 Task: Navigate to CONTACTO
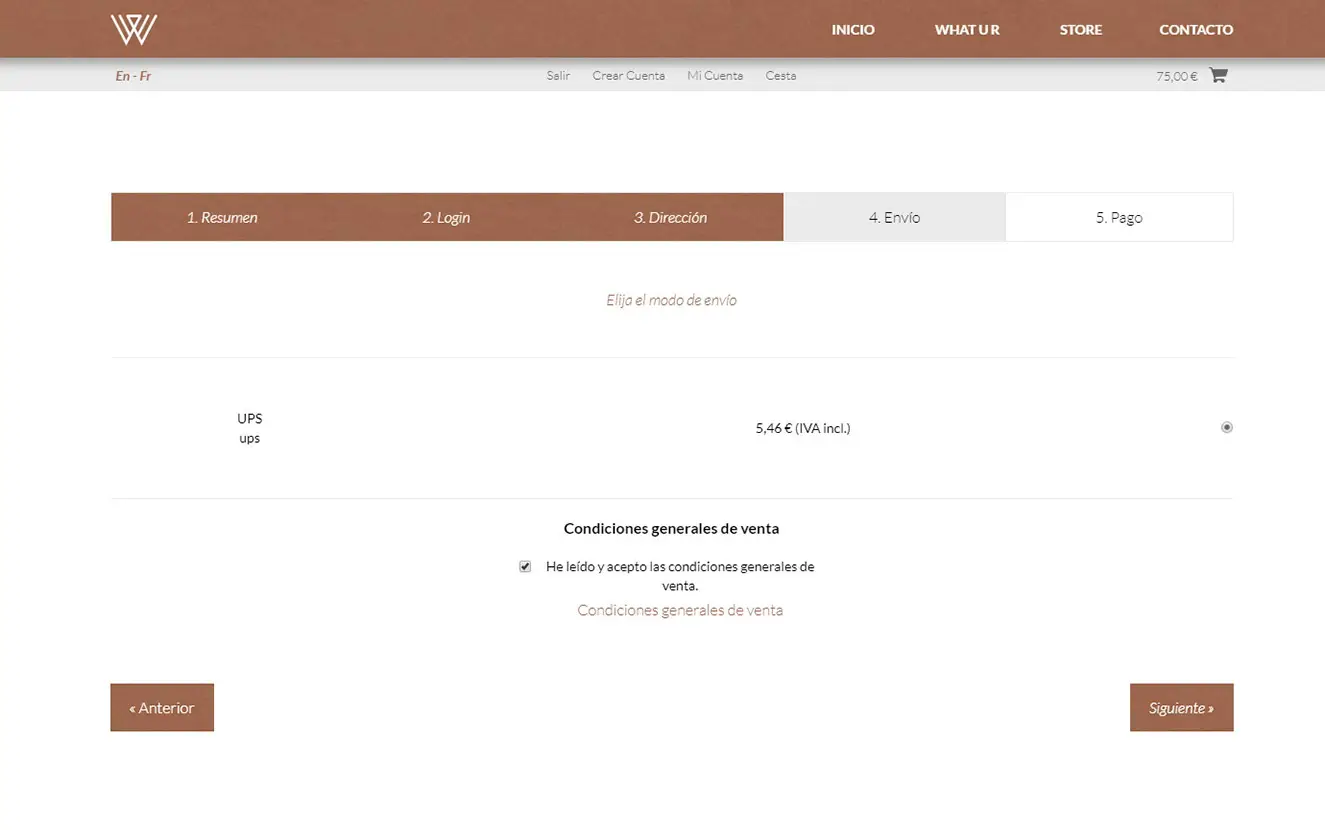click(1195, 30)
